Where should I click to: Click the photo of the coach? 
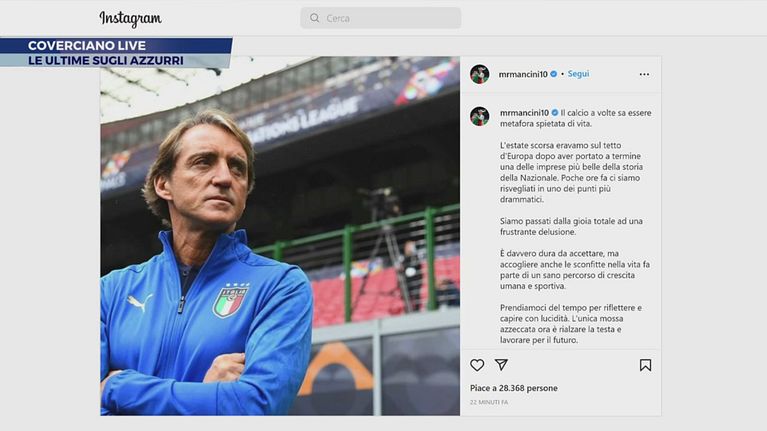click(280, 240)
